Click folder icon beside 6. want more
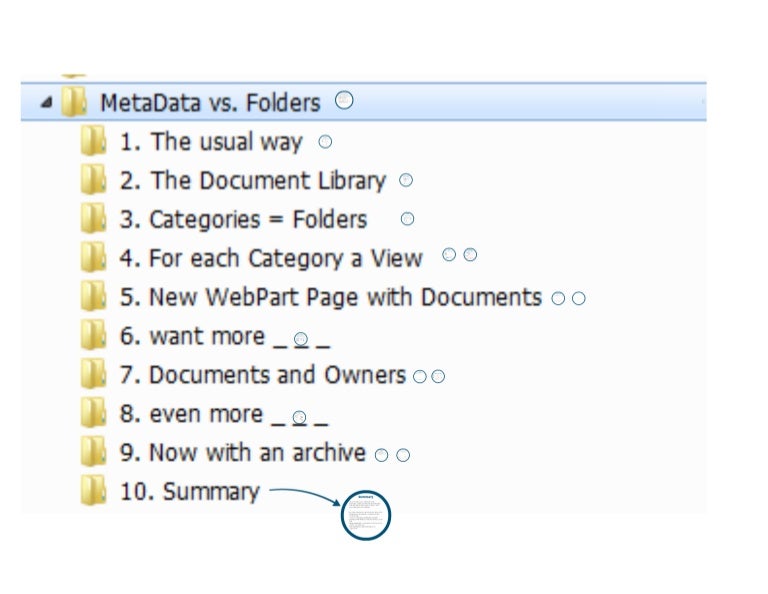 click(93, 336)
